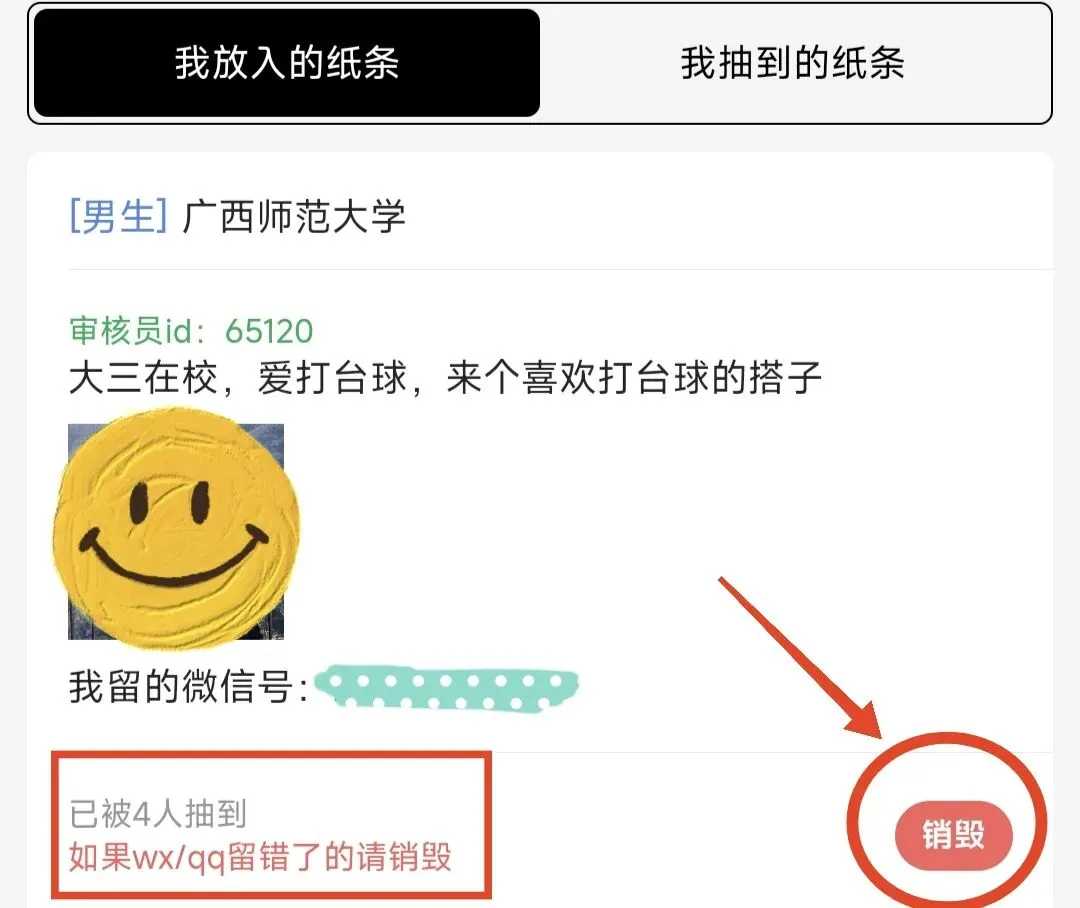Click the 已被4人抽到 status text
Image resolution: width=1080 pixels, height=908 pixels.
pos(158,814)
